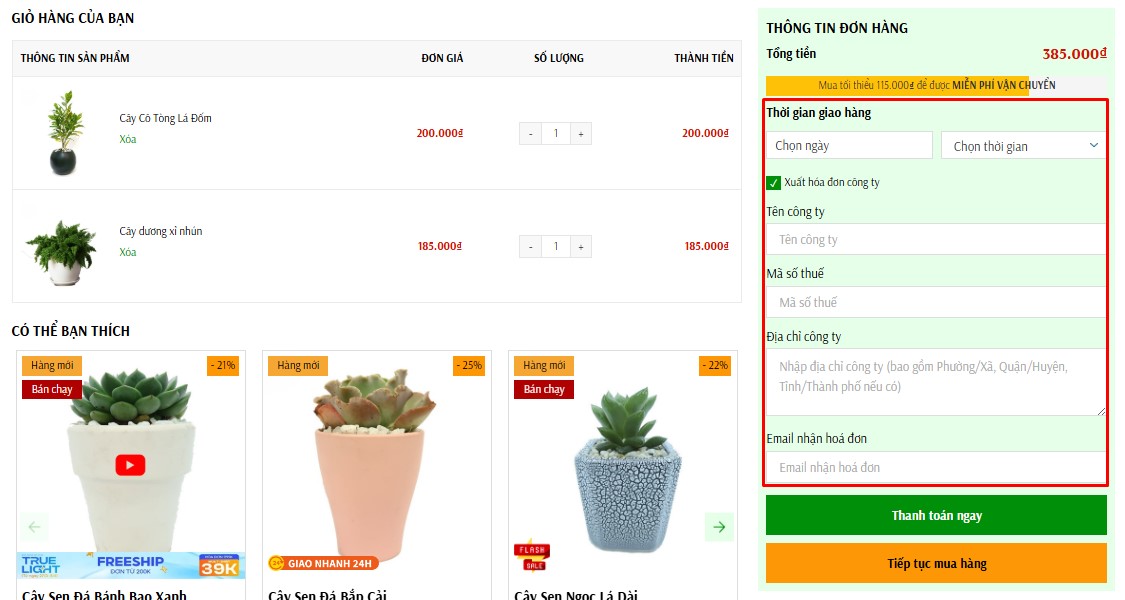Decrease quantity of Cây Cô Tòng Lá Đốm
Image resolution: width=1125 pixels, height=600 pixels.
coord(530,133)
